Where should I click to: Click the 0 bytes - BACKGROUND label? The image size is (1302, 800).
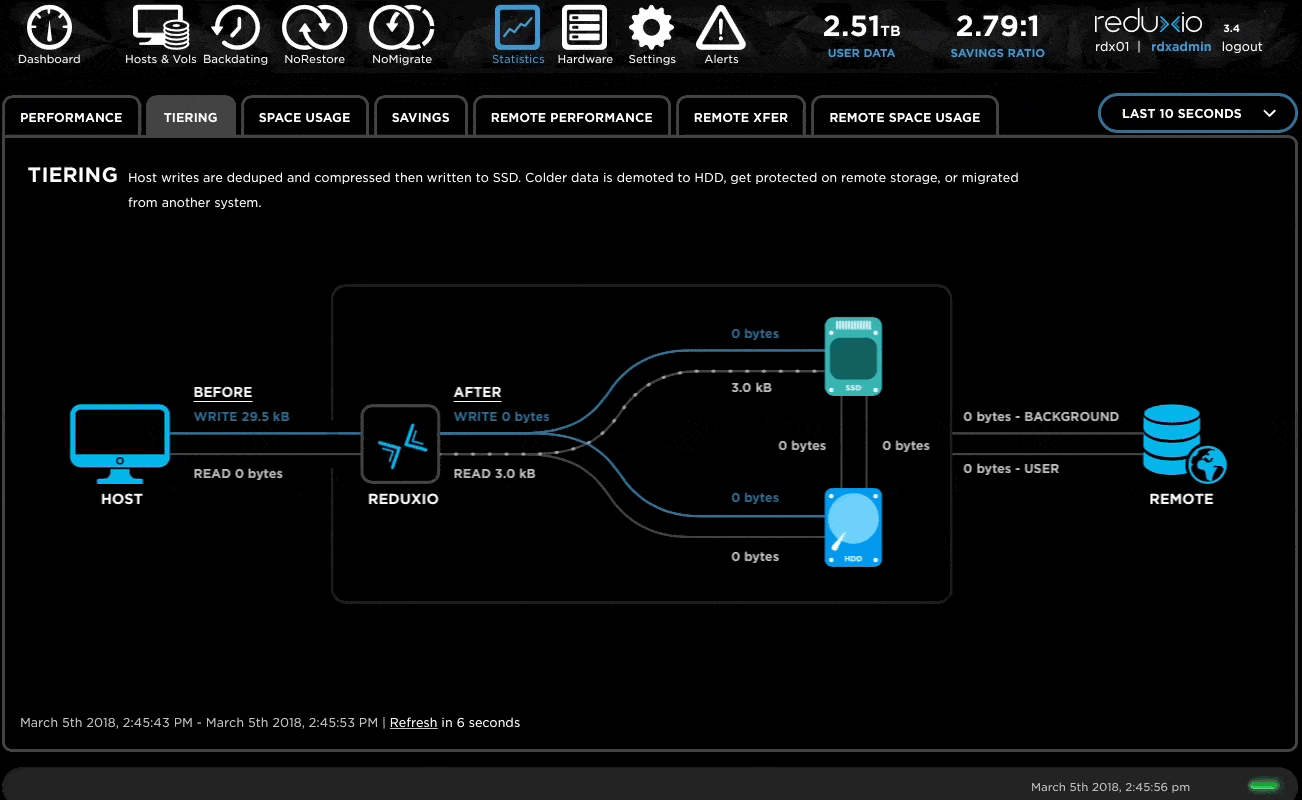(1041, 416)
